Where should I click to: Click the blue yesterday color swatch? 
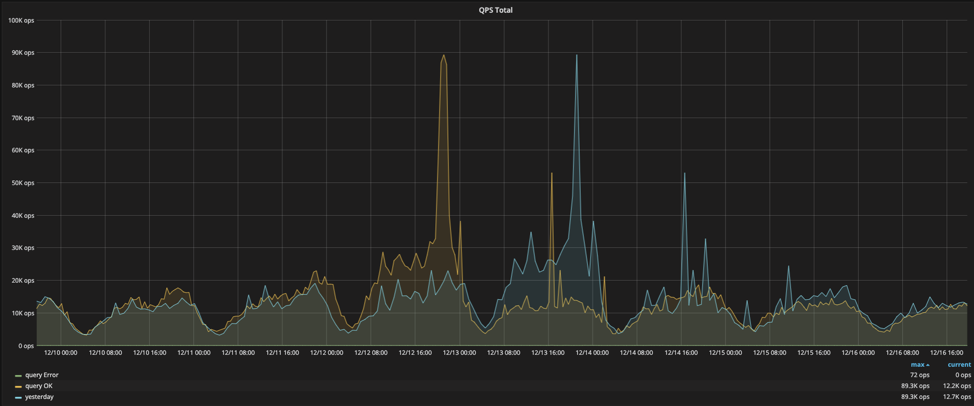tap(18, 397)
